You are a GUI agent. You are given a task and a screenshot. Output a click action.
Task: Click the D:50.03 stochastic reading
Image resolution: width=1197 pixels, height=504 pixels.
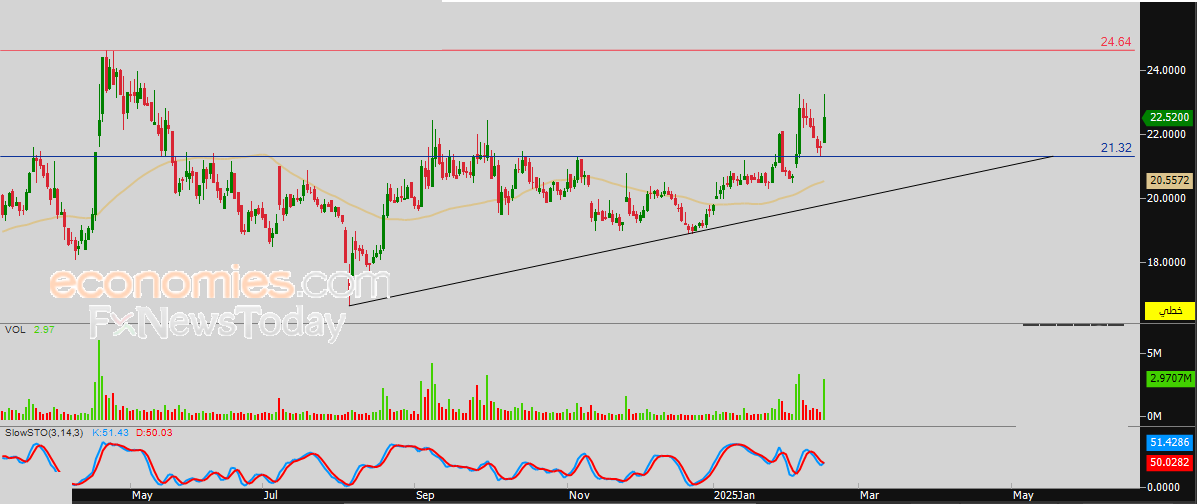(x=156, y=433)
